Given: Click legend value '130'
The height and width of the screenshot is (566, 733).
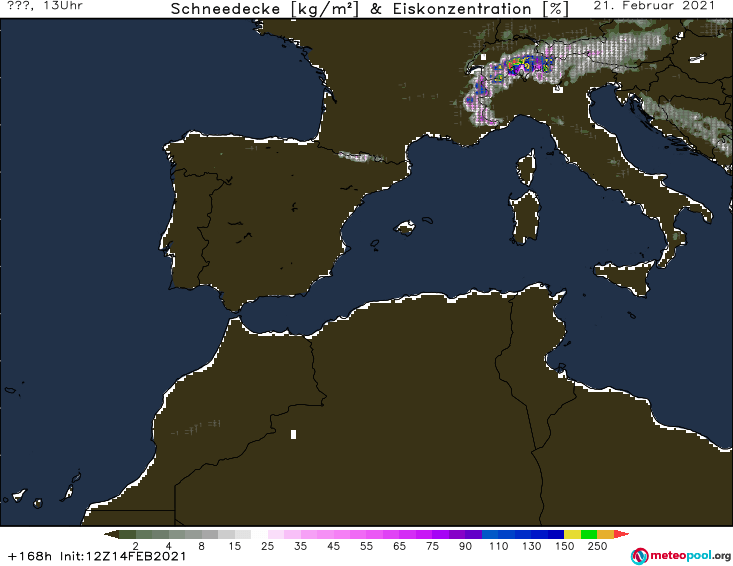Looking at the screenshot, I should pyautogui.click(x=532, y=546).
